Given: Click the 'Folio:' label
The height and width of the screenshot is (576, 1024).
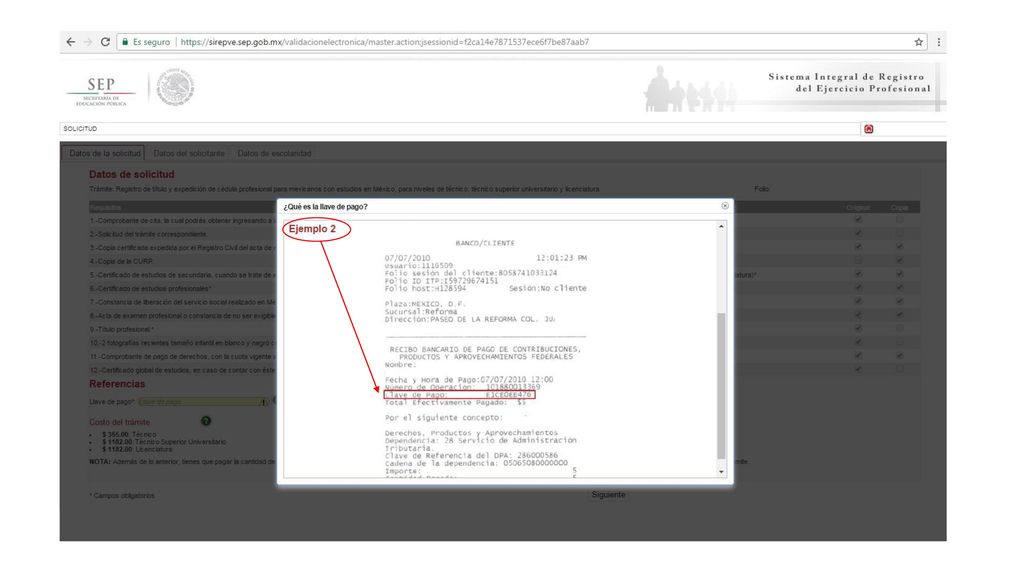Looking at the screenshot, I should [x=762, y=189].
